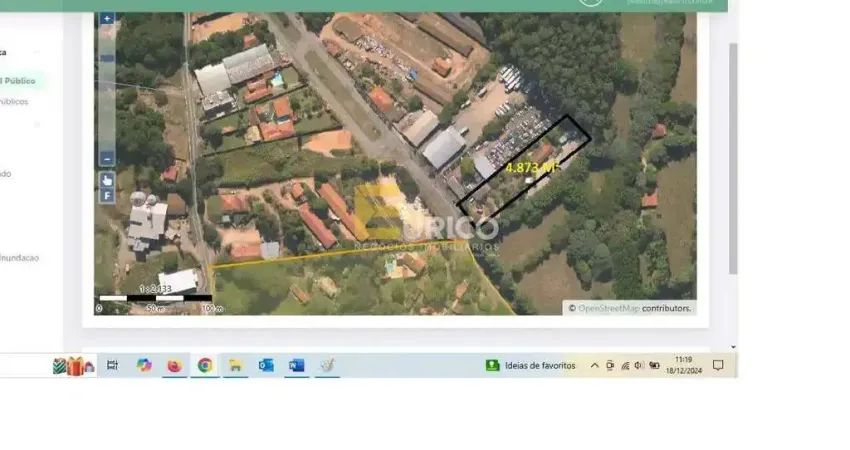The image size is (850, 450).
Task: Open the notification center icon
Action: pos(718,366)
